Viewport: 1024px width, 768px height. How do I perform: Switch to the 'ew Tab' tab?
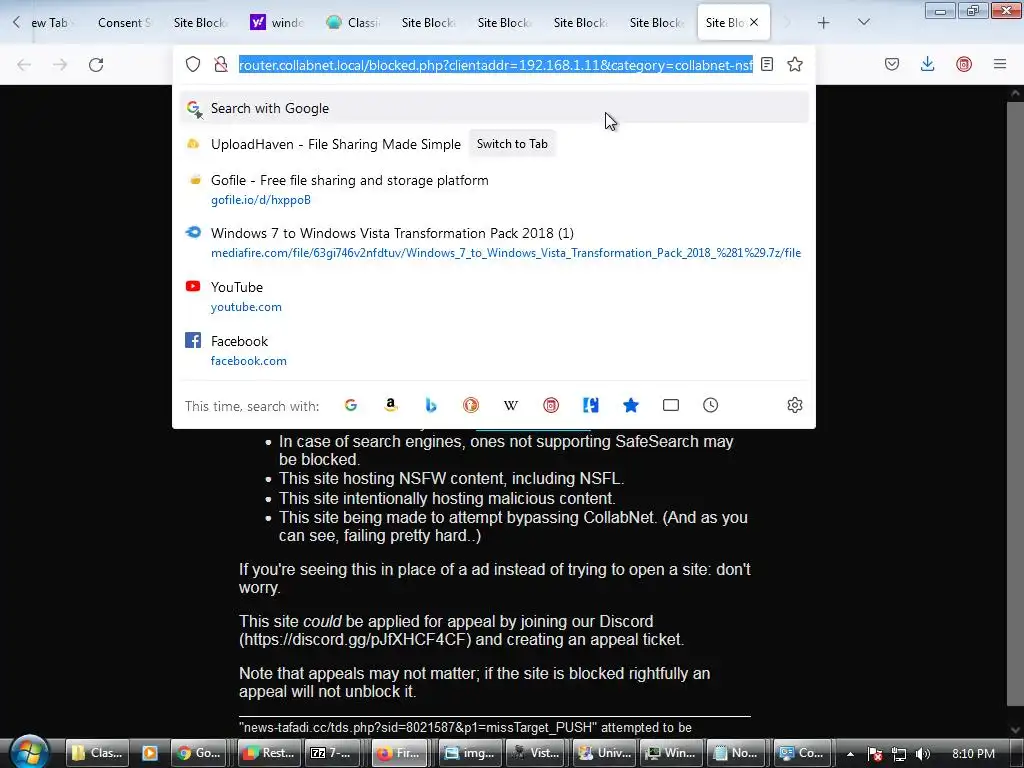coord(51,23)
